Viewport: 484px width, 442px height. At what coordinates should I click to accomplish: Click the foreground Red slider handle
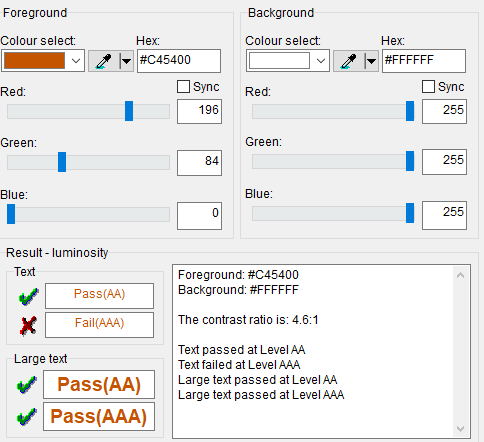tap(129, 111)
